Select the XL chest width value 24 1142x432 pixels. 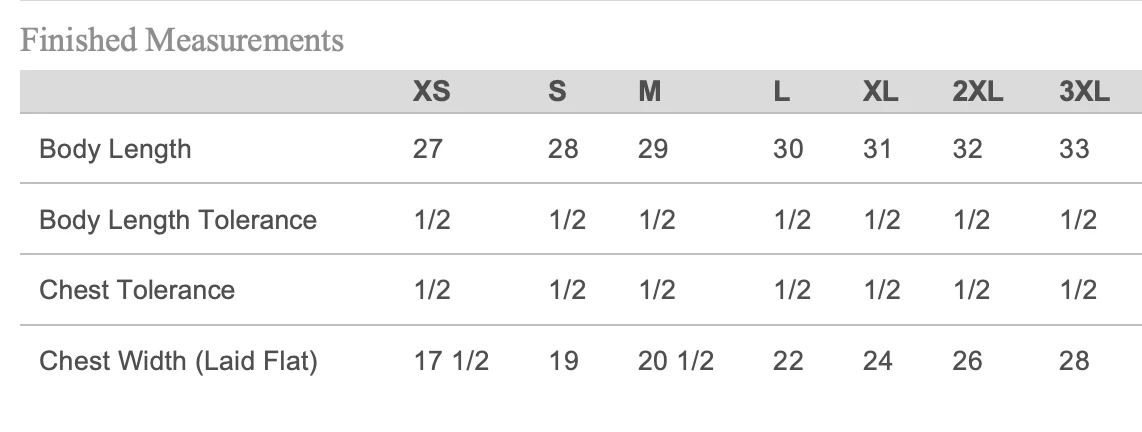tap(877, 360)
